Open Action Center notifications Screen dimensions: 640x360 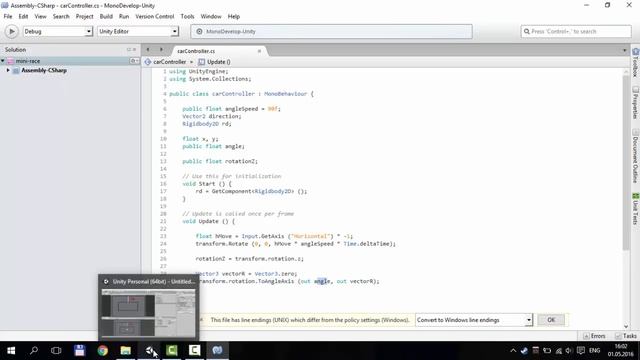(x=580, y=351)
